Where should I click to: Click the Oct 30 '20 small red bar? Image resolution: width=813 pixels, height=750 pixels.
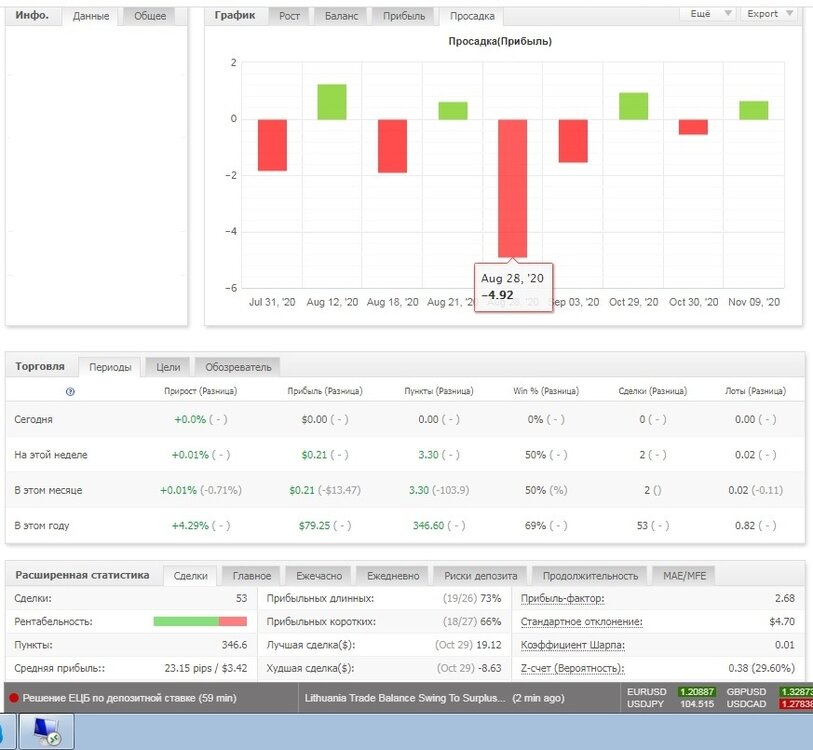point(693,127)
